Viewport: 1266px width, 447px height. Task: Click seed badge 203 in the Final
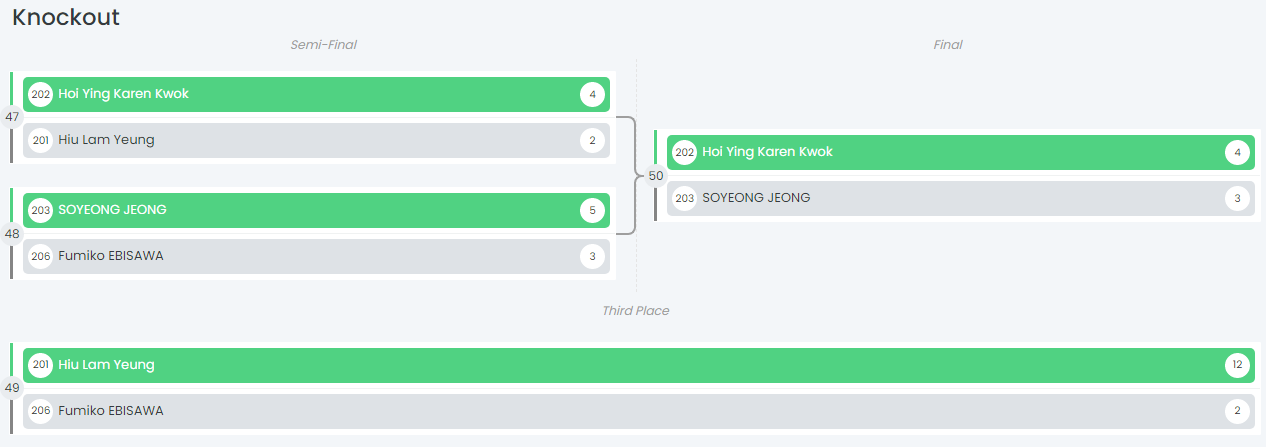(685, 199)
